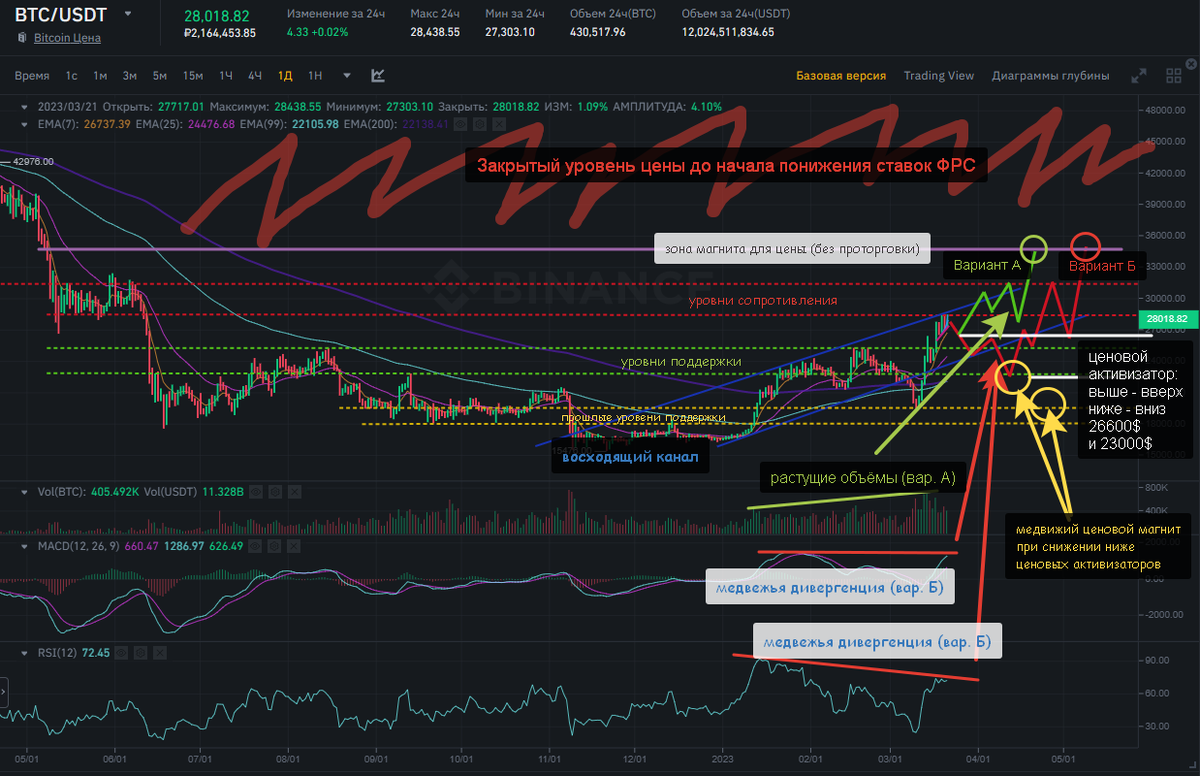Select the 1с interval
Image resolution: width=1200 pixels, height=776 pixels.
pyautogui.click(x=72, y=76)
